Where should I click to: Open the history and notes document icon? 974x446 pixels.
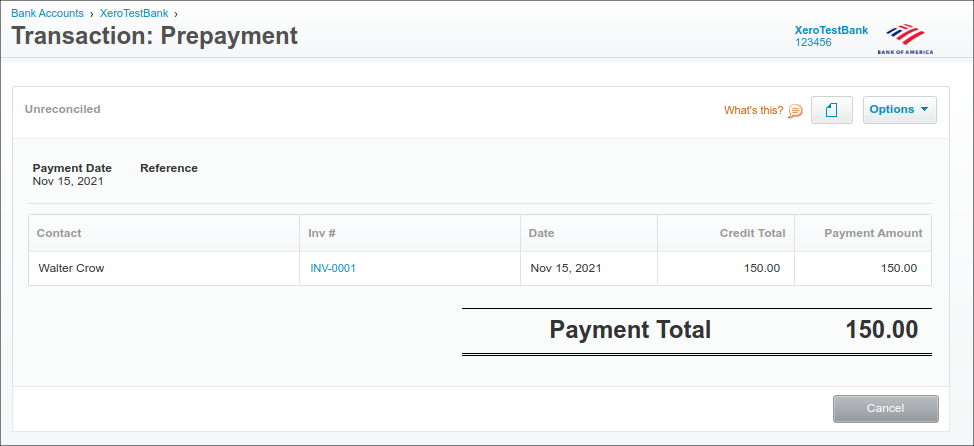pyautogui.click(x=831, y=110)
